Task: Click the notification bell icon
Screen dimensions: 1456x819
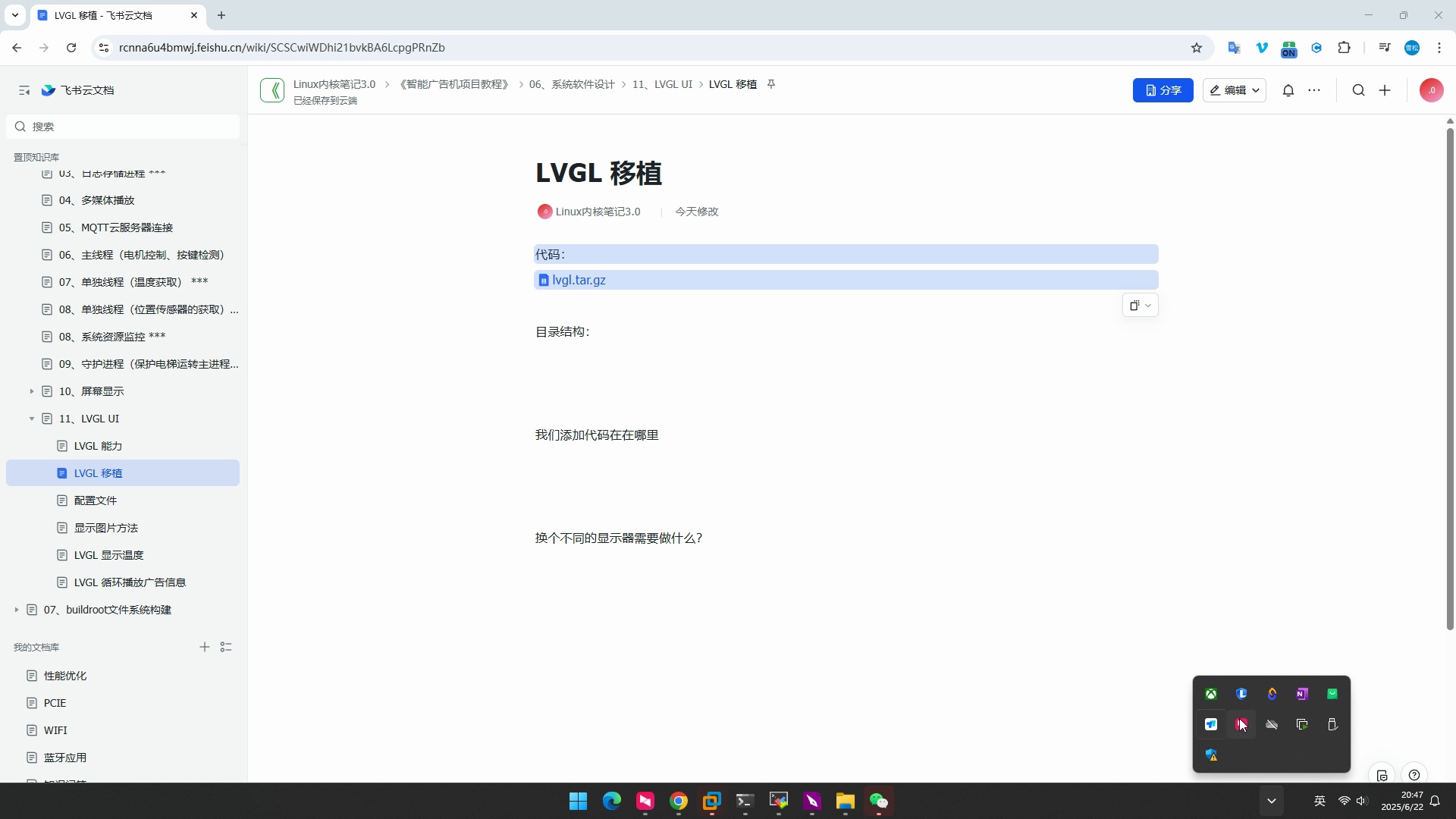Action: pyautogui.click(x=1288, y=90)
